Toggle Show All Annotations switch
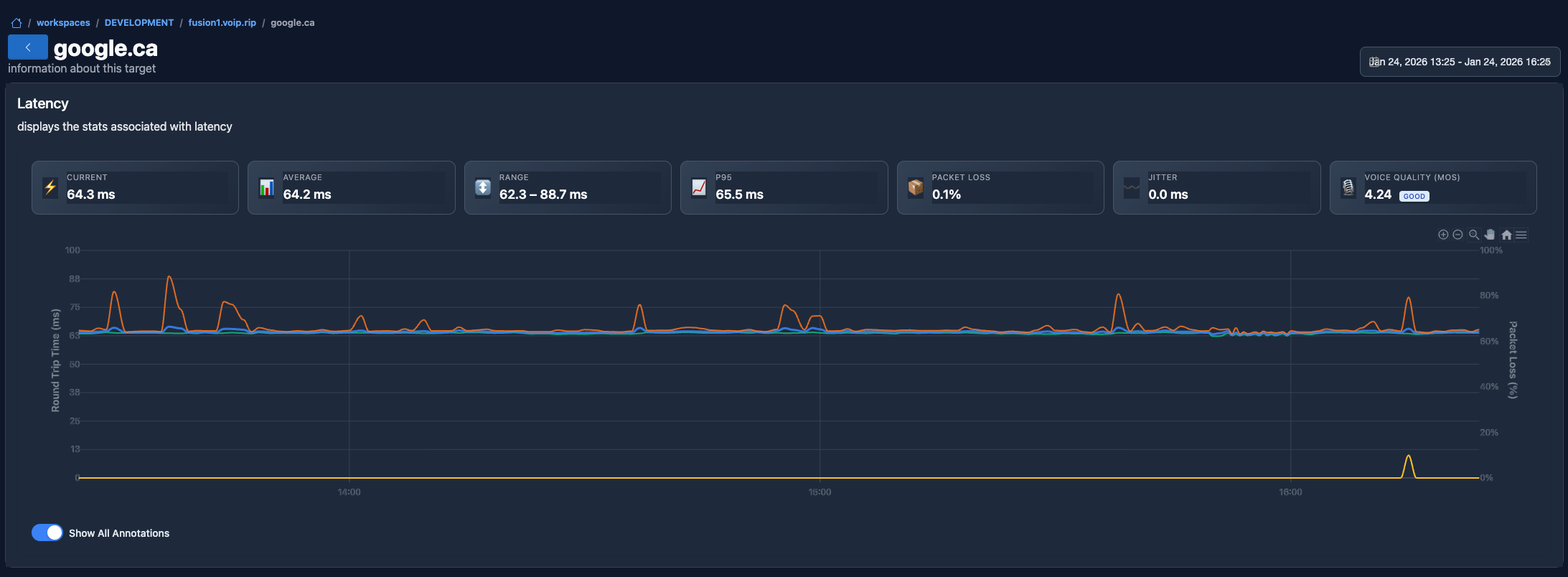The height and width of the screenshot is (577, 1568). pos(47,533)
